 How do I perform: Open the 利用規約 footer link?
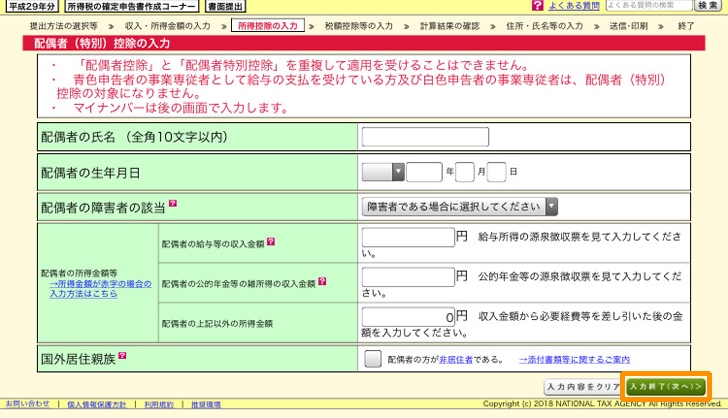tap(159, 404)
